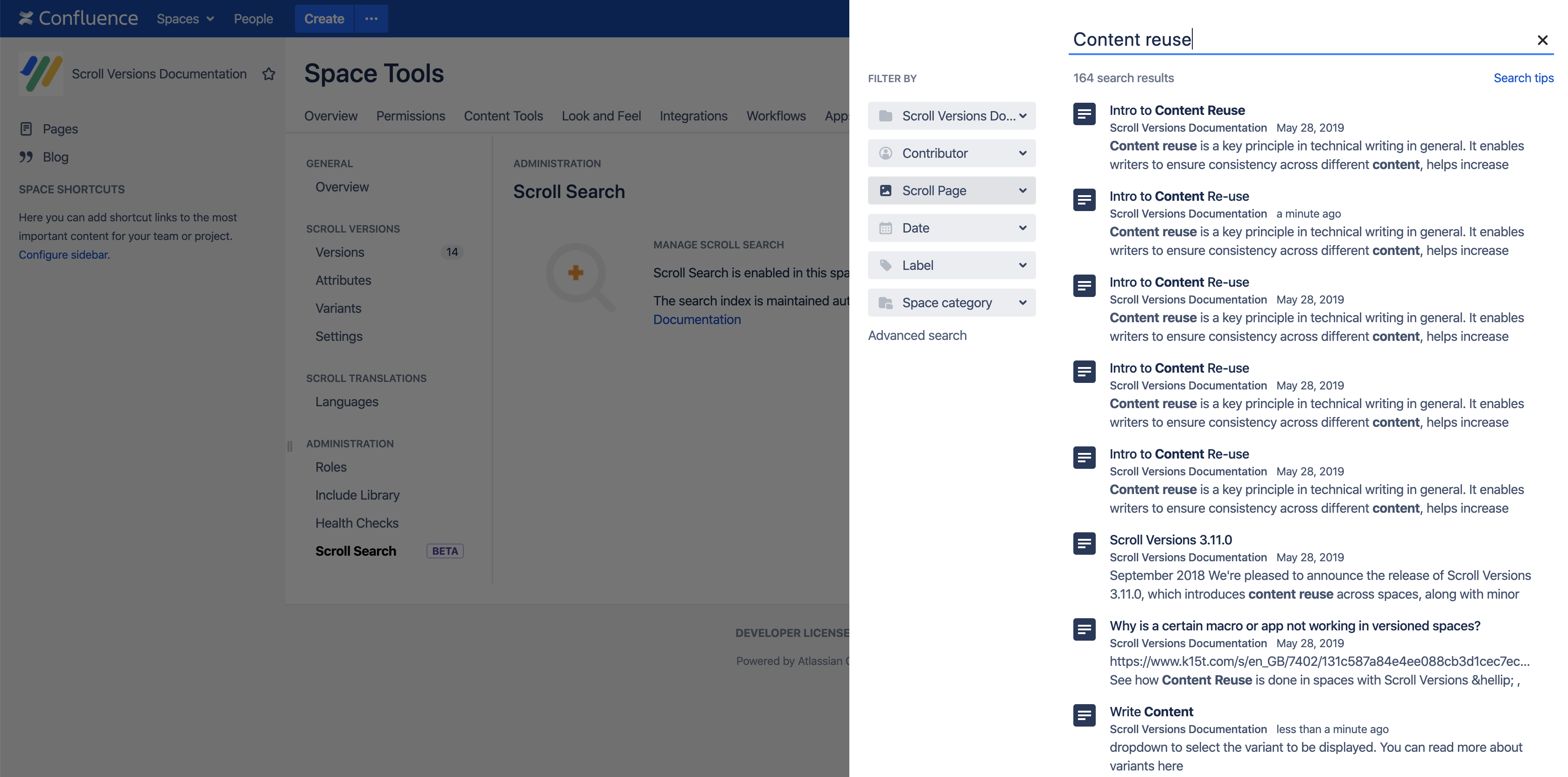Switch to the Permissions tab
Screen dimensions: 1568x777
coord(410,116)
